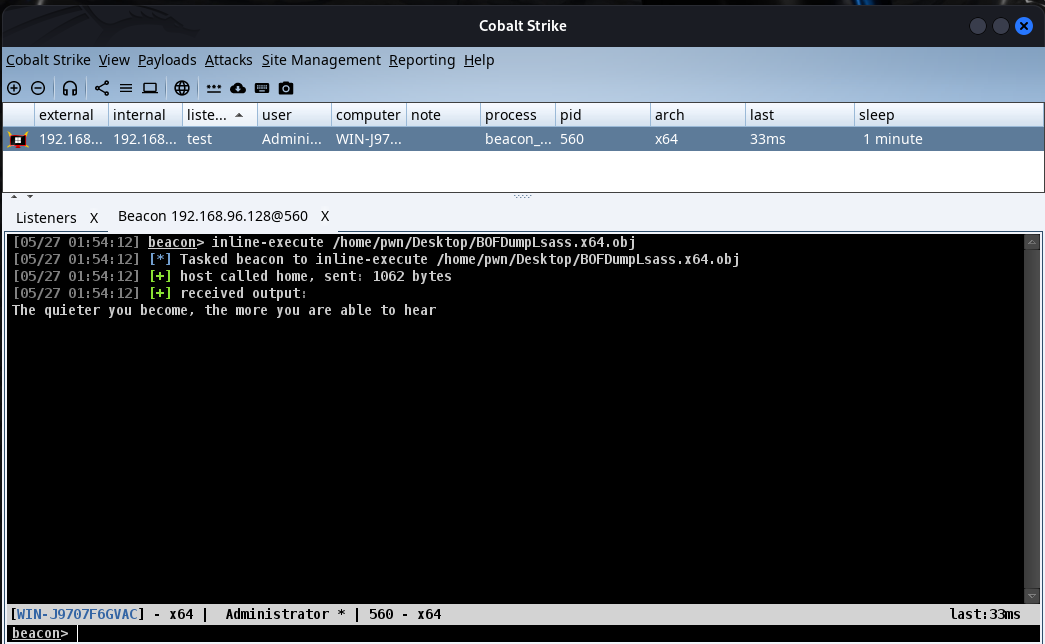Screen dimensions: 1045x644
Task: Open the Cobalt Strike menu
Action: click(x=48, y=60)
